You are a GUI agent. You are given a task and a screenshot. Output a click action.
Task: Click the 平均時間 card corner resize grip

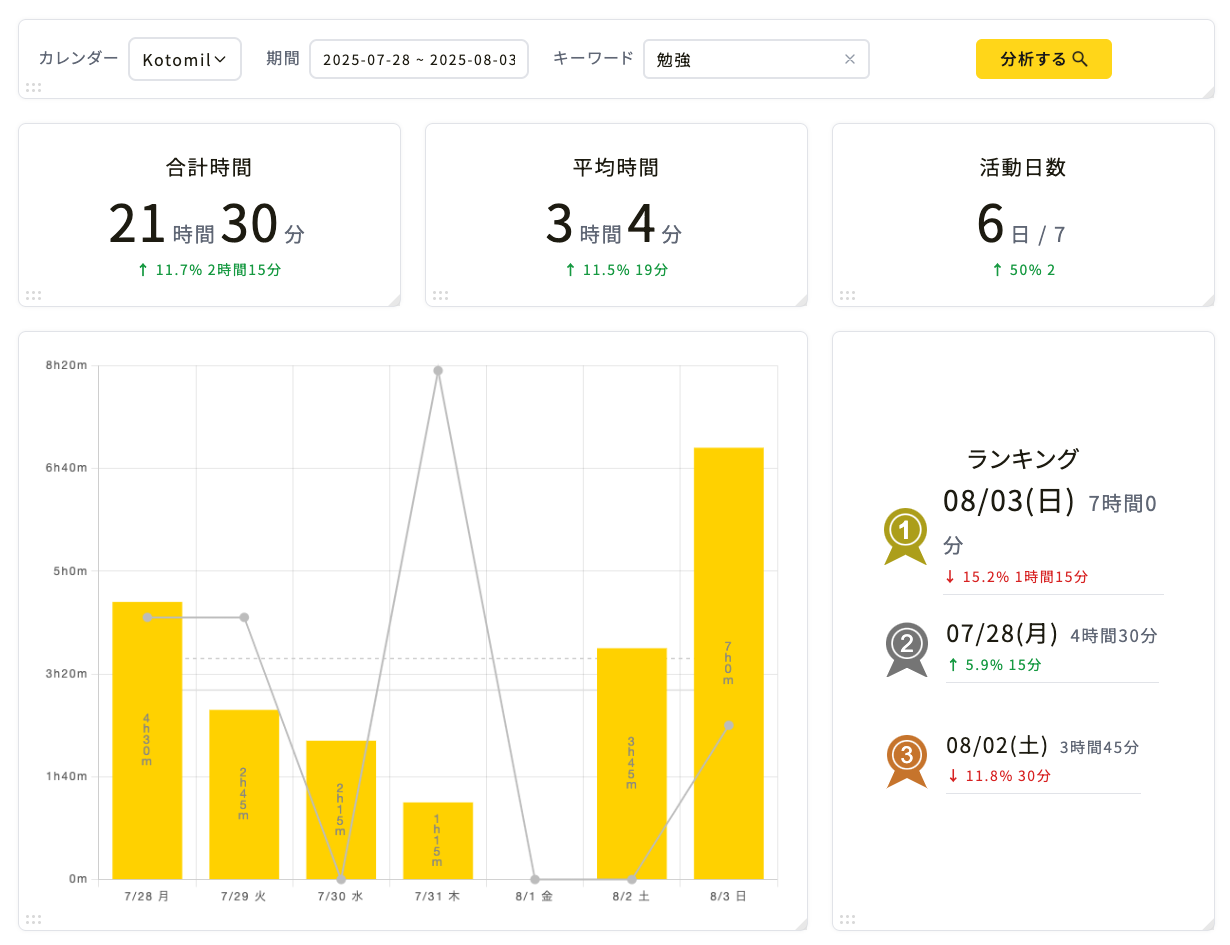pos(801,300)
